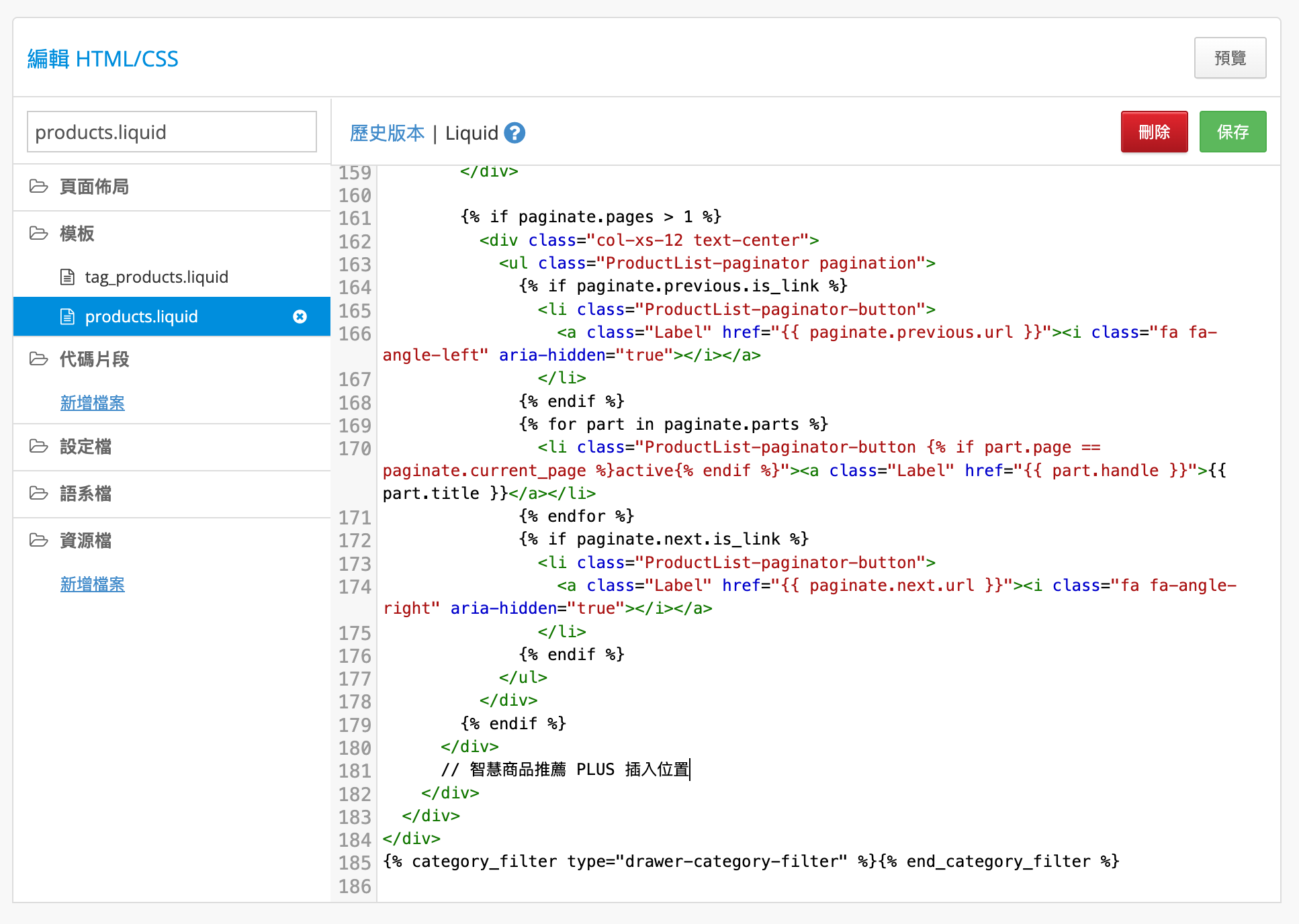Image resolution: width=1299 pixels, height=924 pixels.
Task: Close products.liquid with the white X icon
Action: click(x=300, y=316)
